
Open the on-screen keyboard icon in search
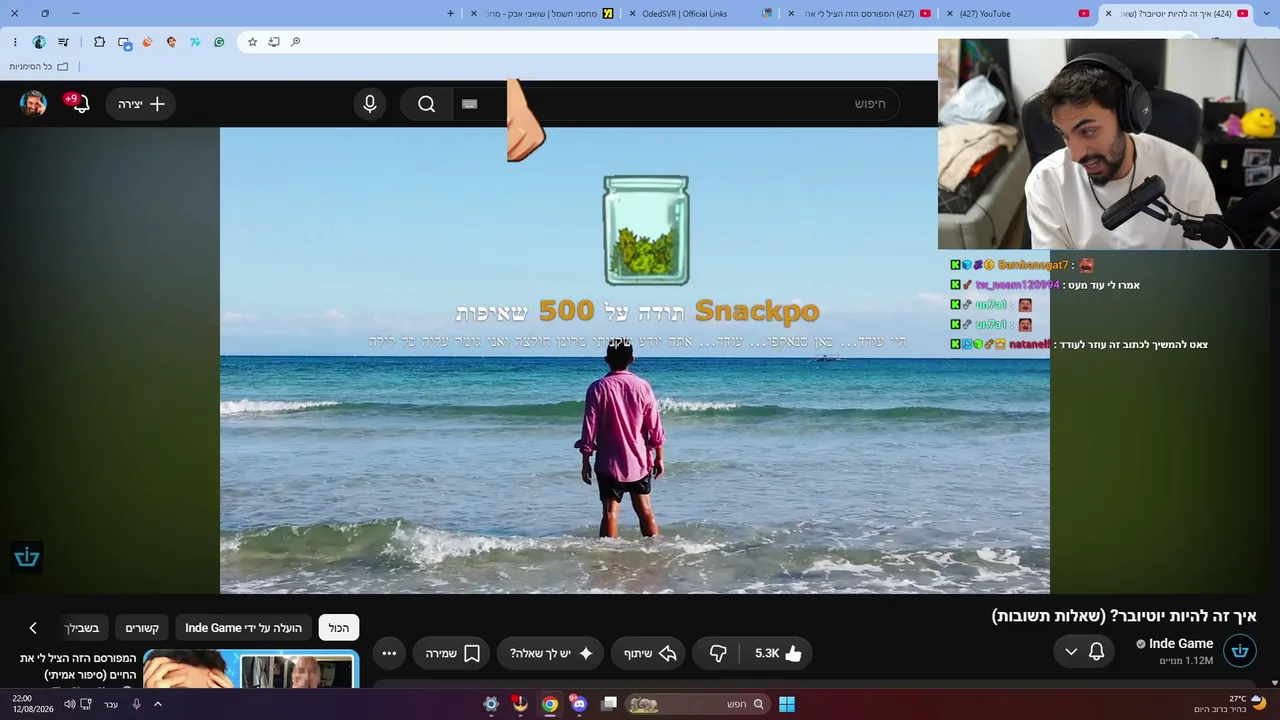470,104
